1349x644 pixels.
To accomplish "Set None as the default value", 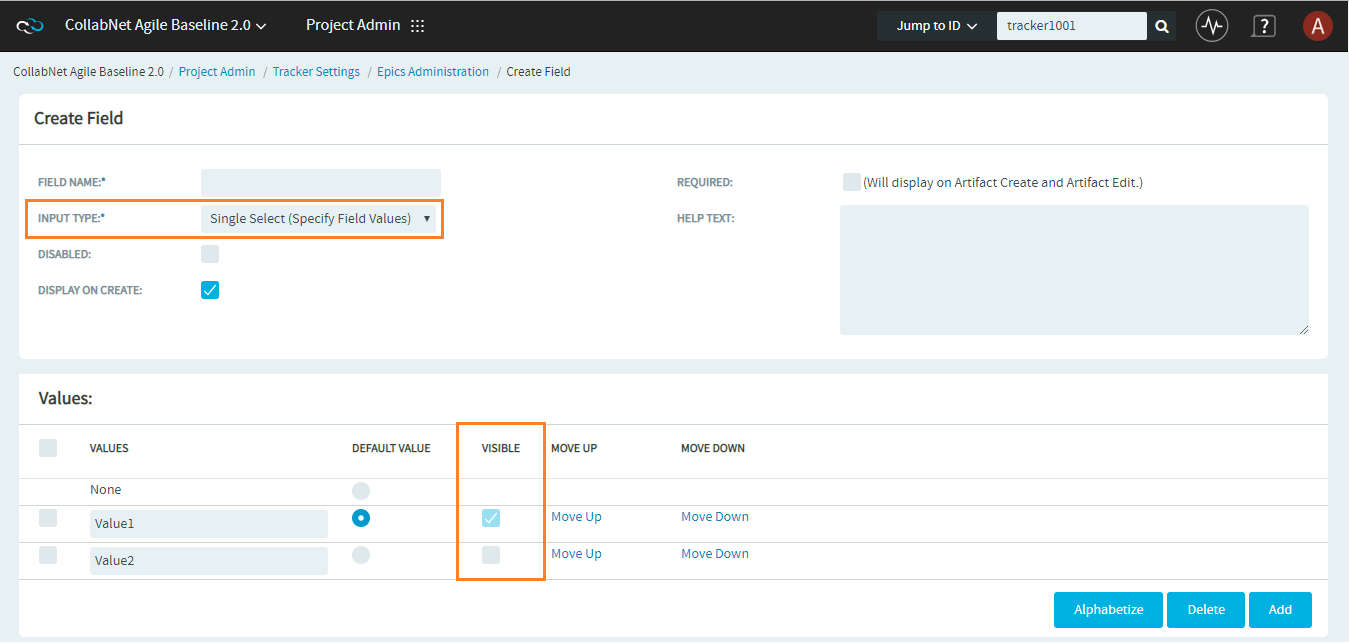I will (361, 491).
